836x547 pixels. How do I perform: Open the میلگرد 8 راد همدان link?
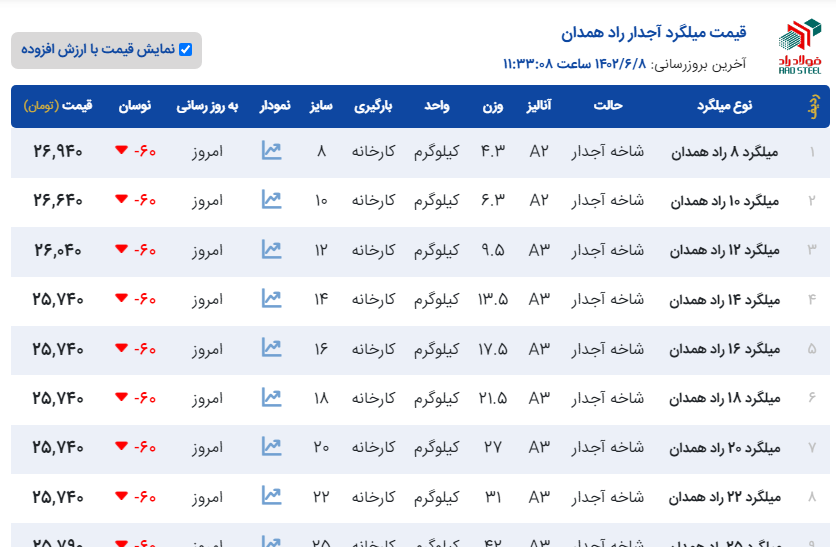point(723,152)
